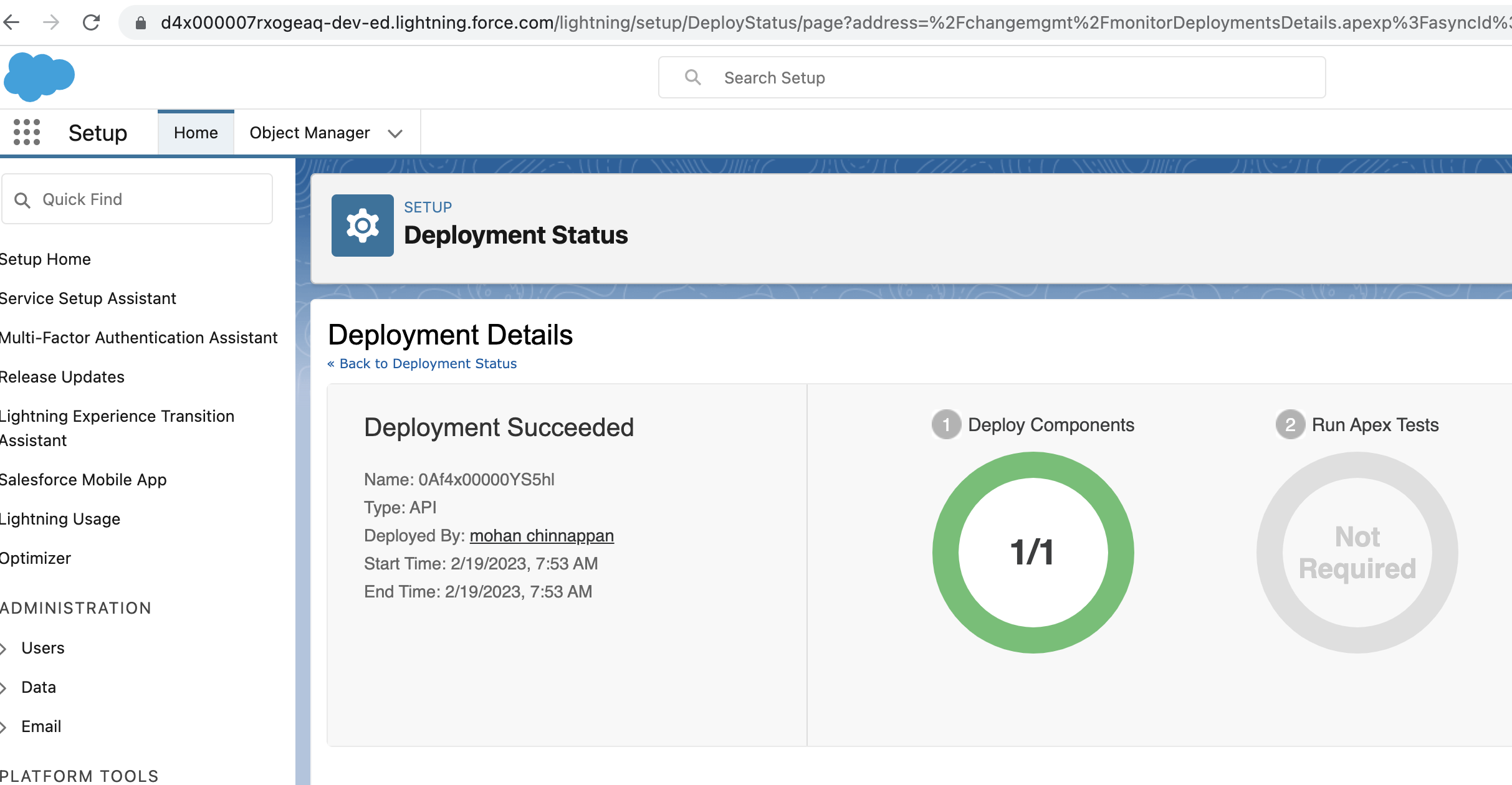The width and height of the screenshot is (1512, 785).
Task: Click the Deployment Details heading
Action: coord(450,335)
